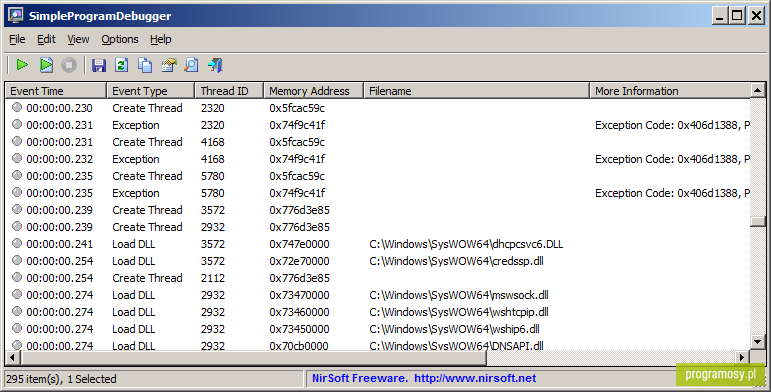Open Find with the magnifier icon
Viewport: 771px width, 392px height.
191,65
